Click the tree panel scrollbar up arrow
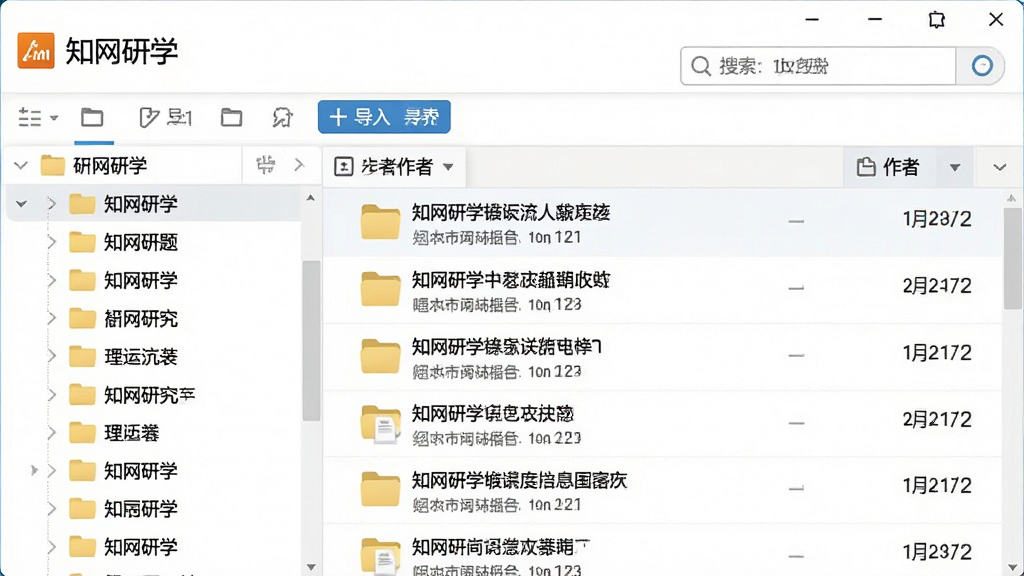The height and width of the screenshot is (576, 1024). tap(310, 197)
